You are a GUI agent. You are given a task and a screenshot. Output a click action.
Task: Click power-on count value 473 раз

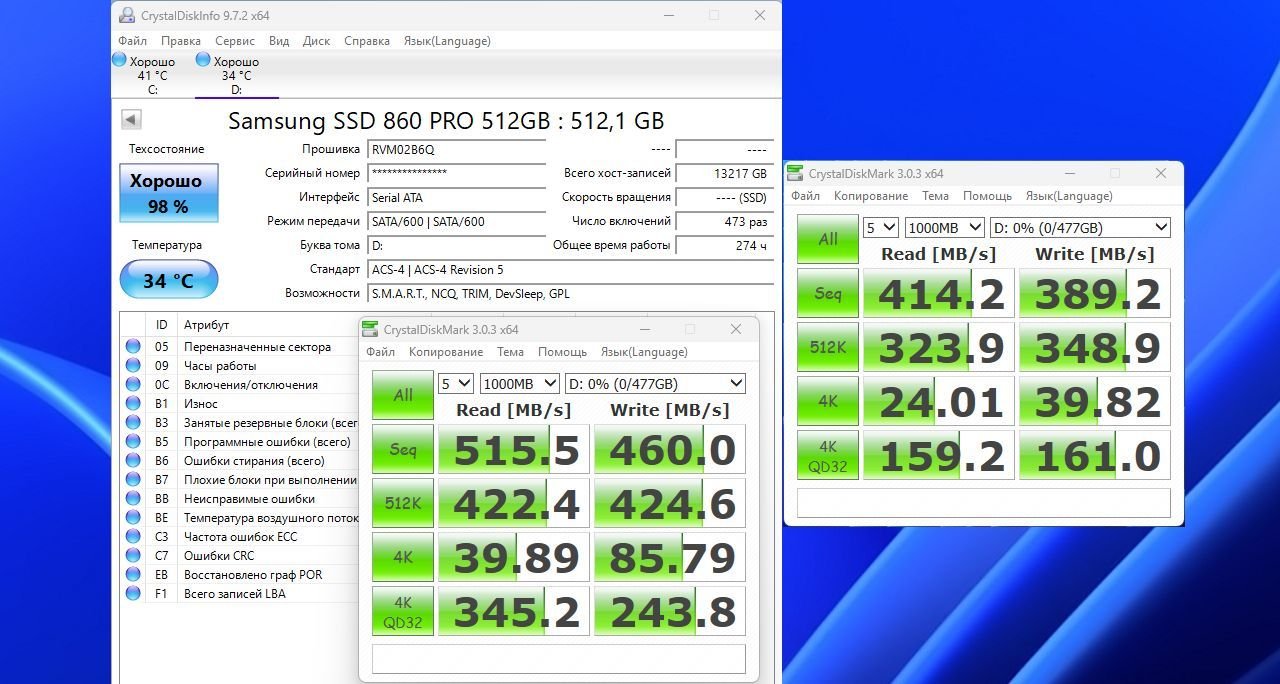724,221
